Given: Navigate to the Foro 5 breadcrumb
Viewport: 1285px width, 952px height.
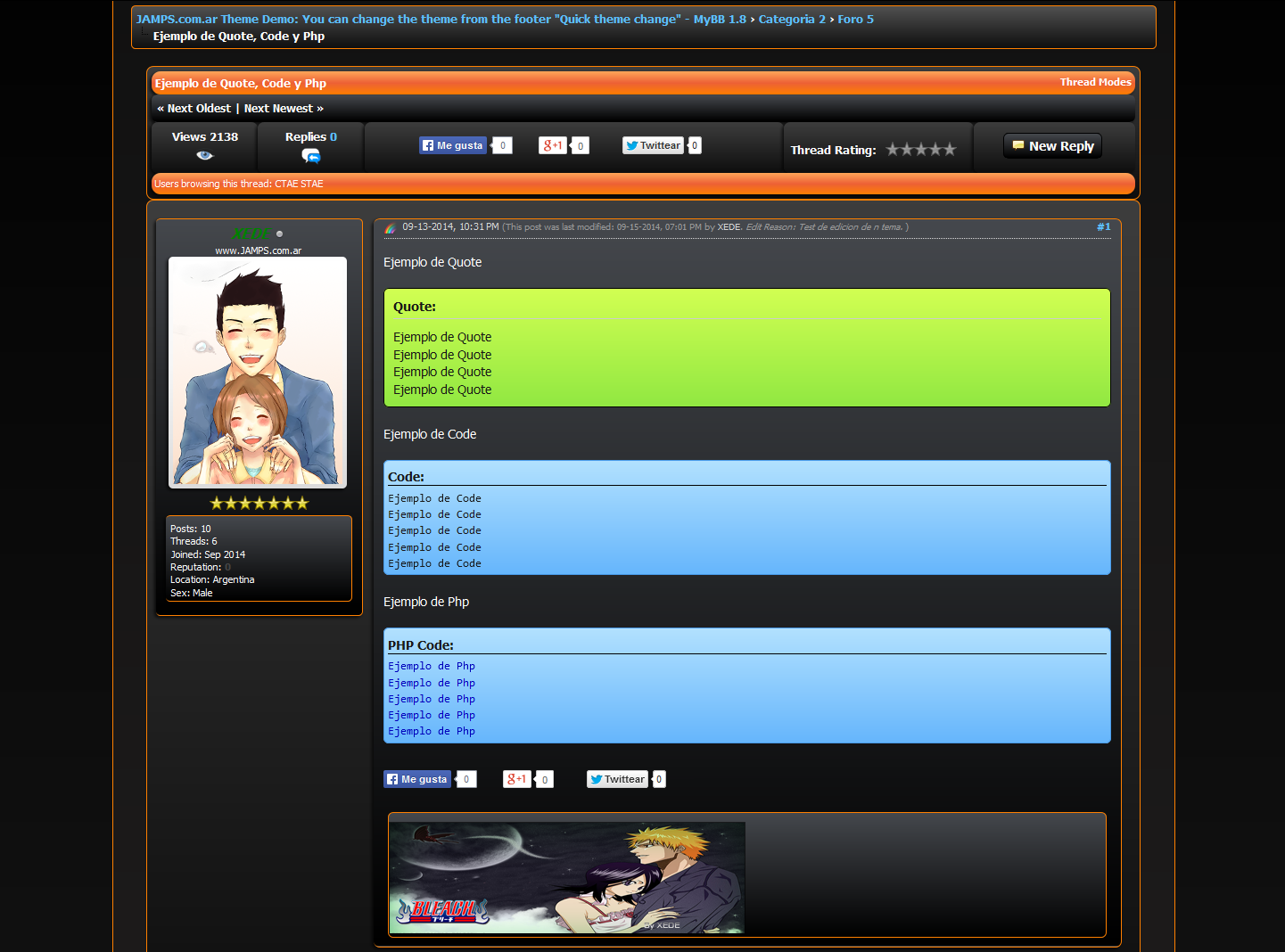Looking at the screenshot, I should [x=855, y=20].
